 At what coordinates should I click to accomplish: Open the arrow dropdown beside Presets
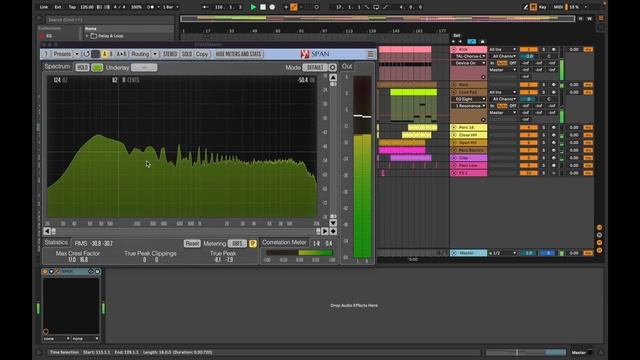[x=77, y=54]
